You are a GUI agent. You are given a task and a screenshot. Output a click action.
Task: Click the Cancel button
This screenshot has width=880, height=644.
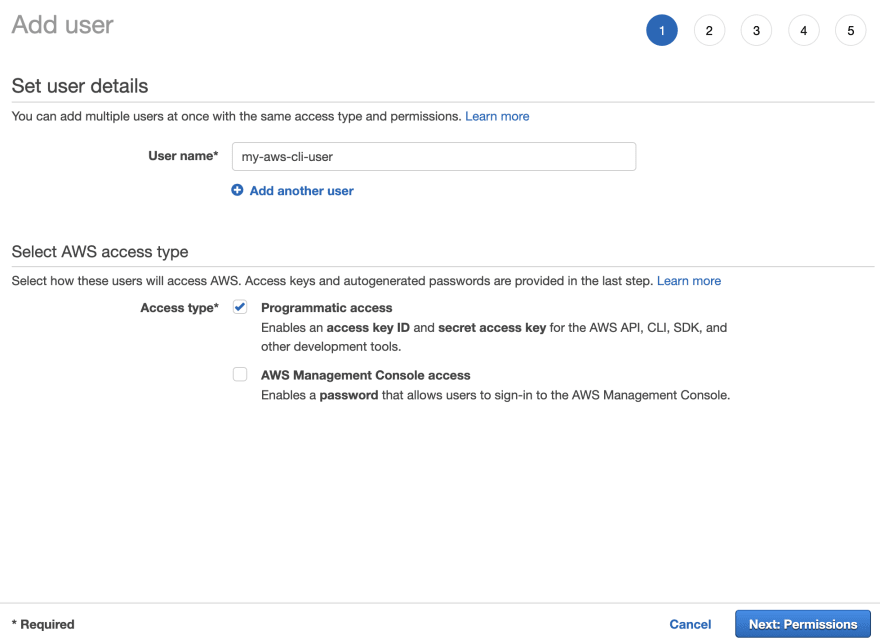pos(690,624)
